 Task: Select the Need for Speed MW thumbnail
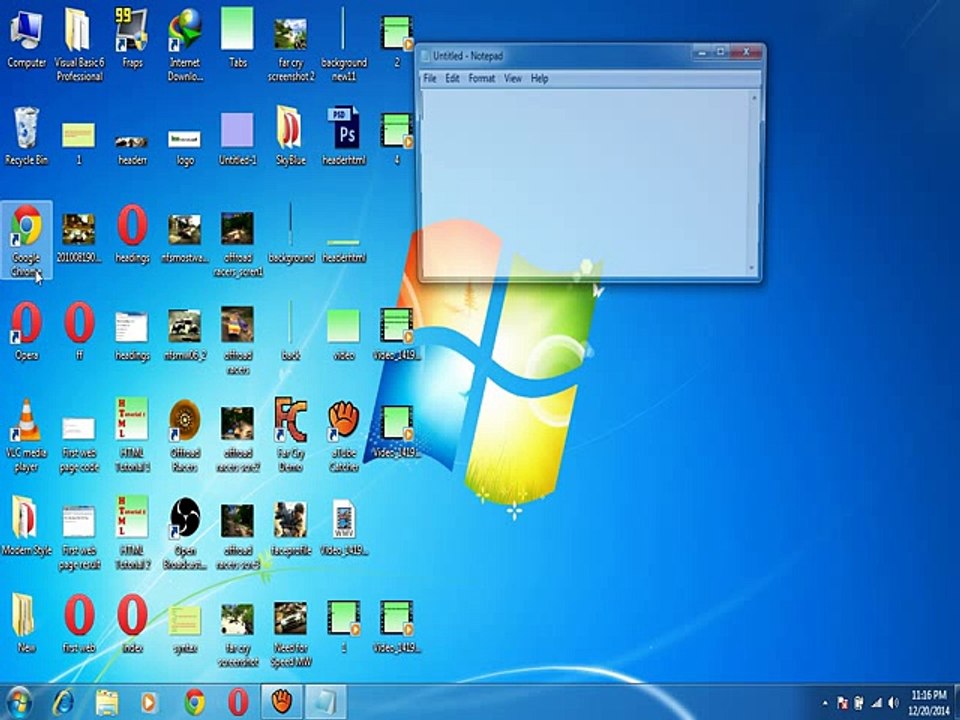290,634
